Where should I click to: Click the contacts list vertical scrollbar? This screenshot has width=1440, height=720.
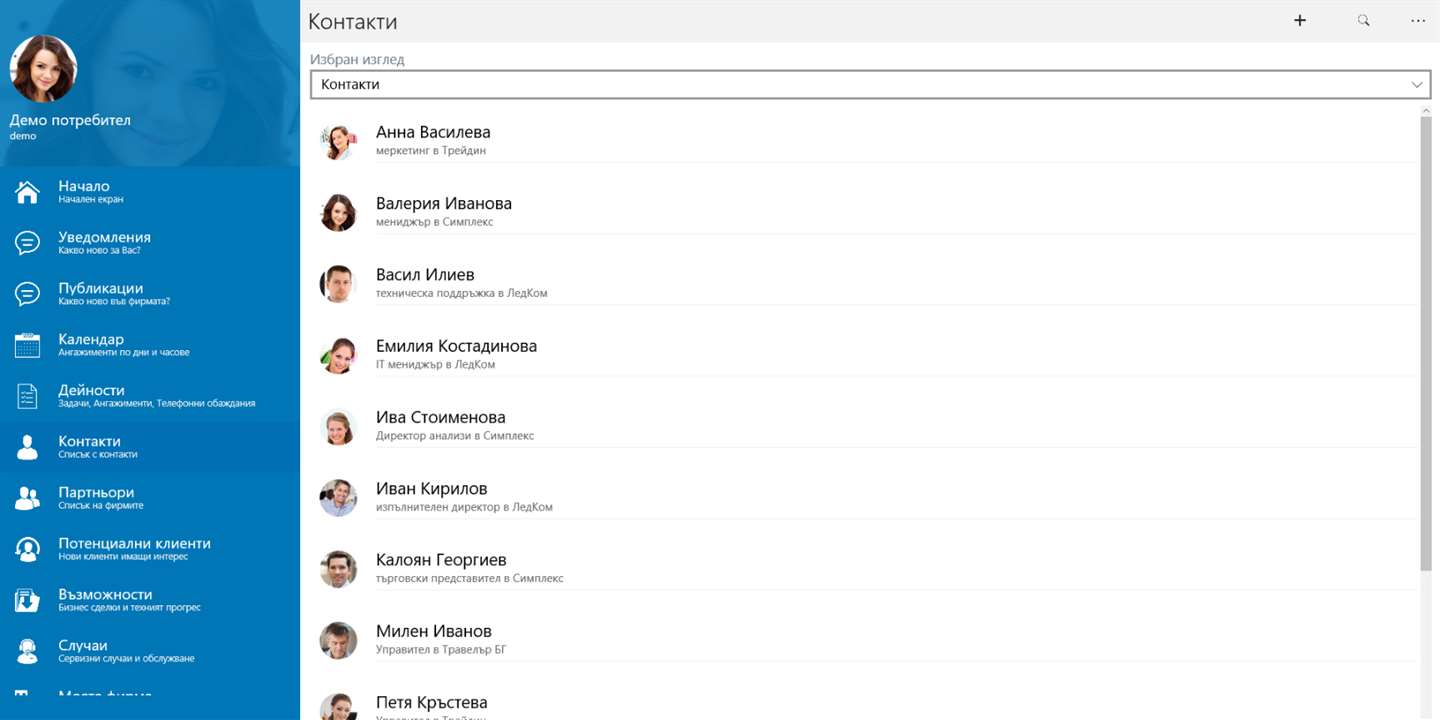coord(1425,340)
